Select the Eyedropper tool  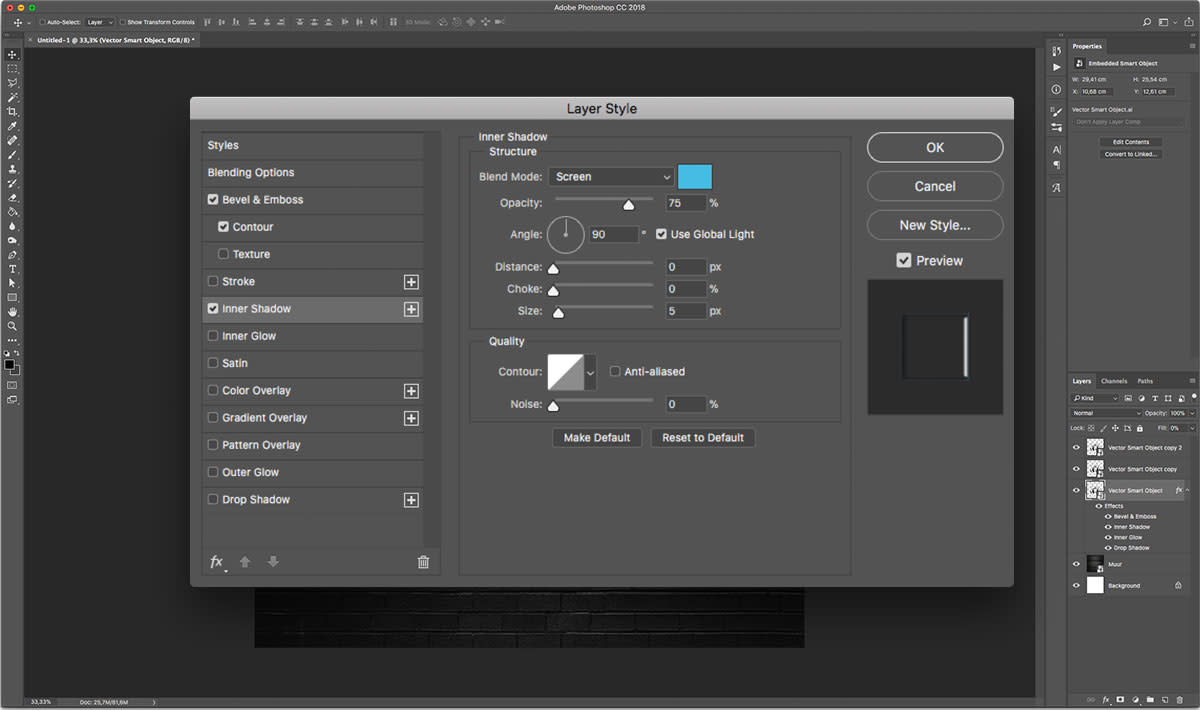(12, 127)
